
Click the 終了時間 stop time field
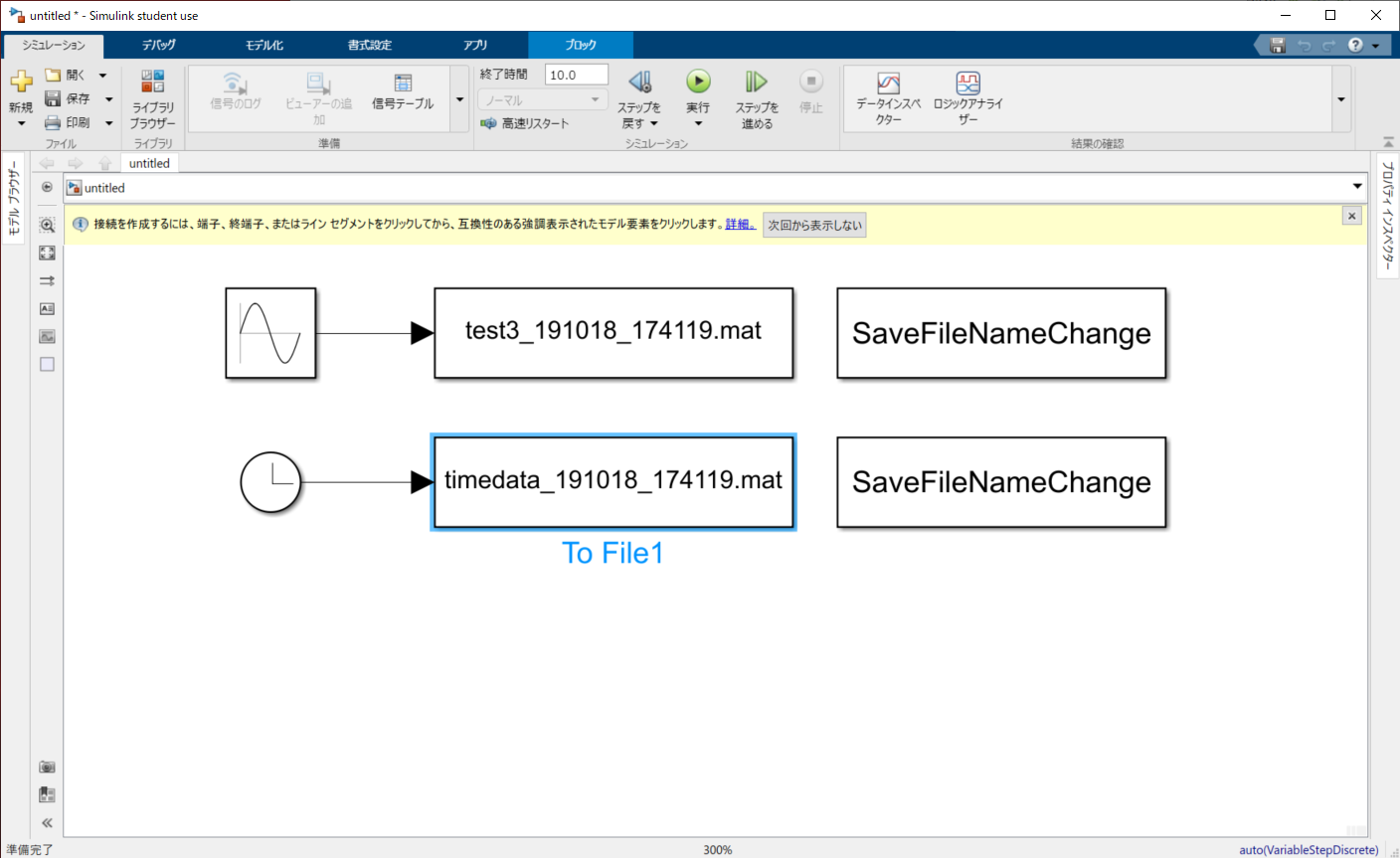(x=577, y=75)
